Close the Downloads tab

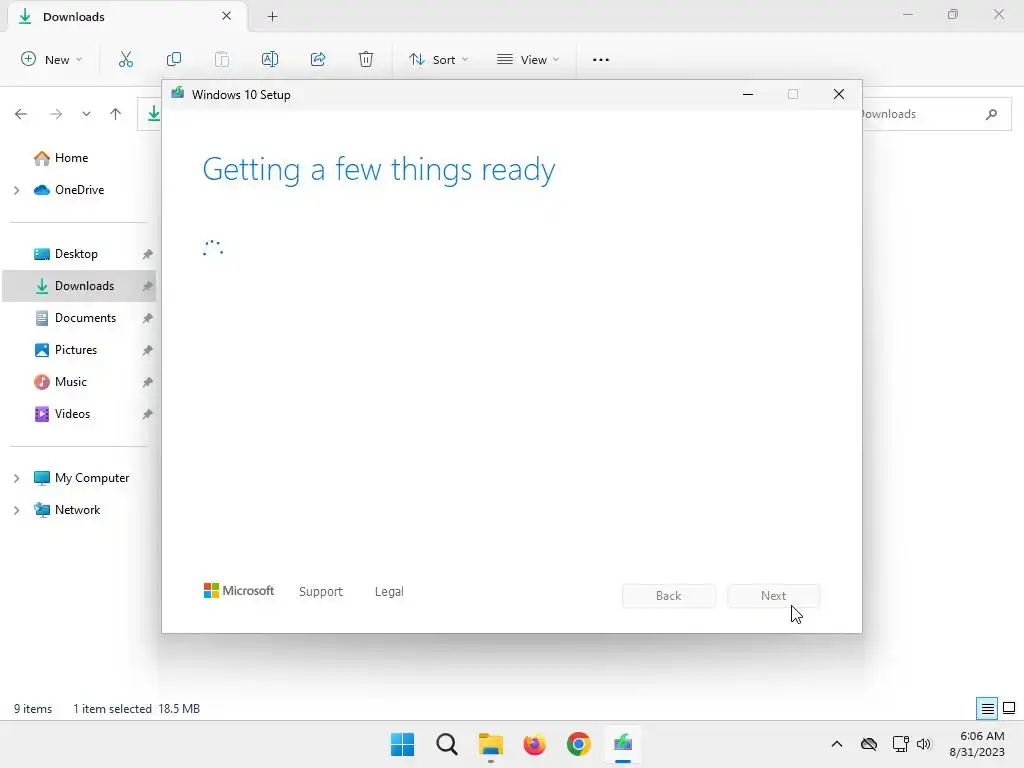pyautogui.click(x=227, y=16)
